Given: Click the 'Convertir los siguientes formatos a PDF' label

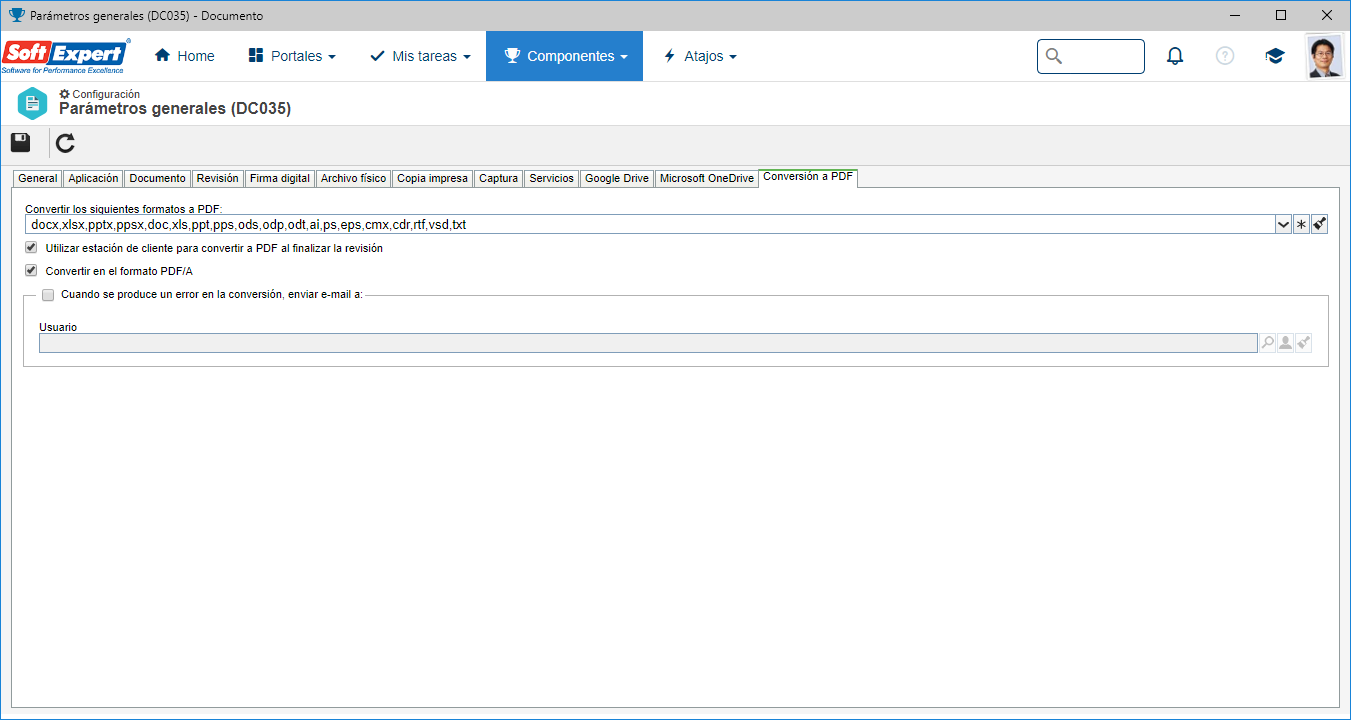Looking at the screenshot, I should coord(123,209).
